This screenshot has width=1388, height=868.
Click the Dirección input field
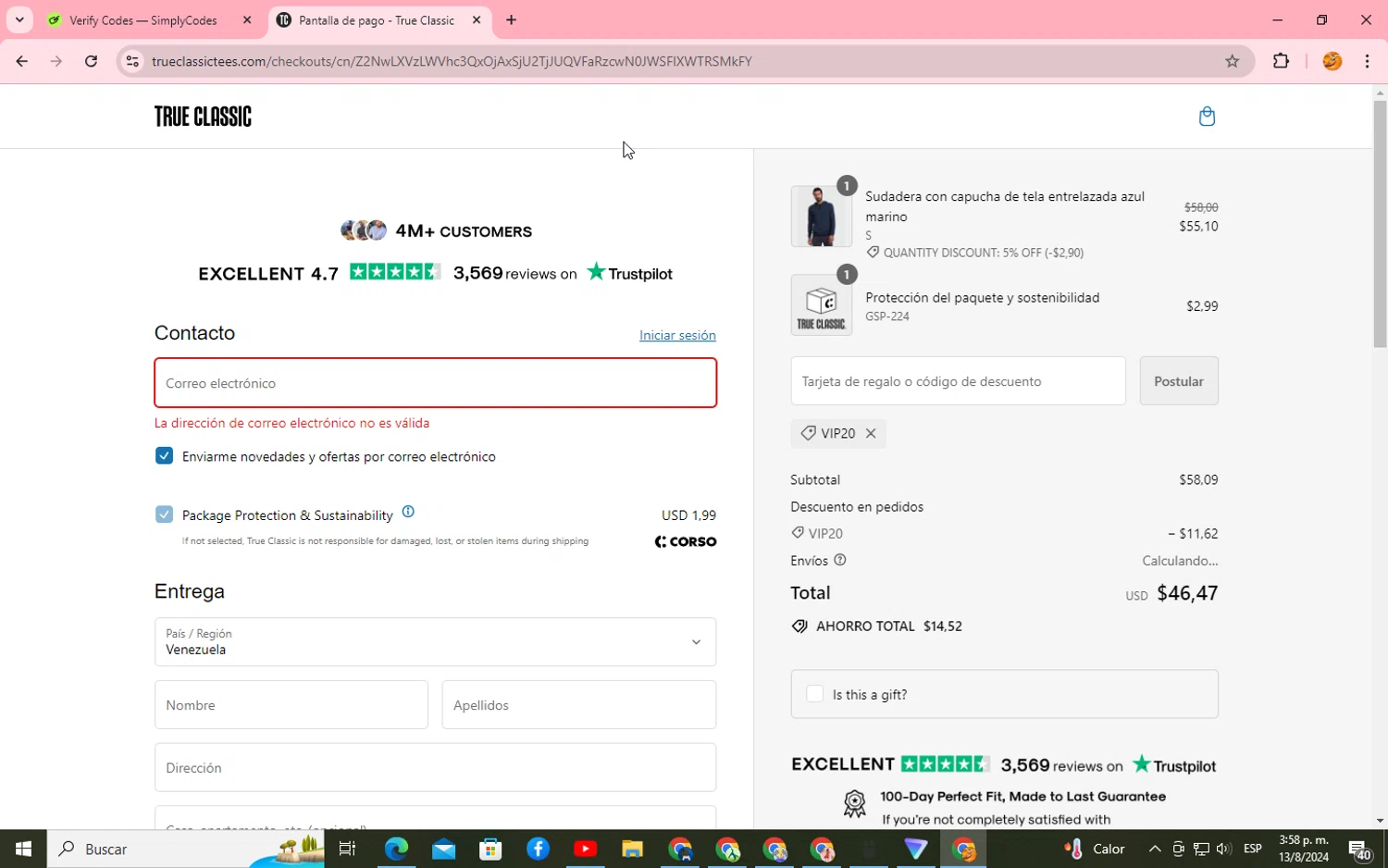435,768
